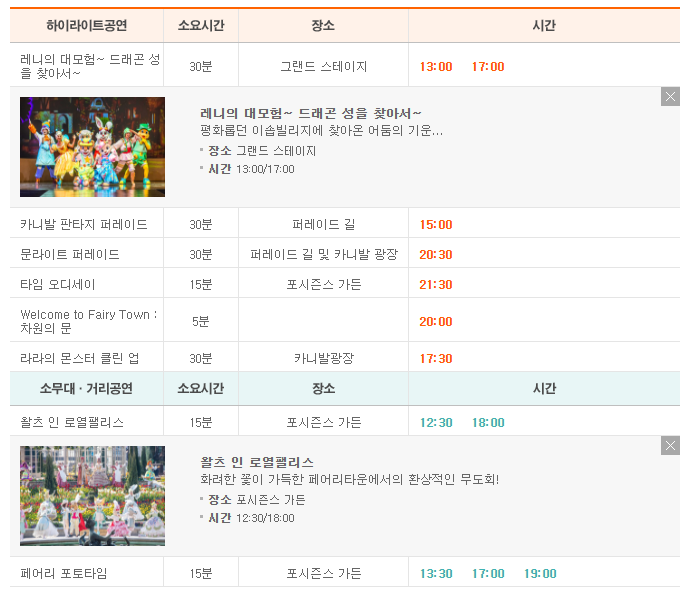Select the 카니발광장 venue cell
689x594 pixels.
[323, 358]
